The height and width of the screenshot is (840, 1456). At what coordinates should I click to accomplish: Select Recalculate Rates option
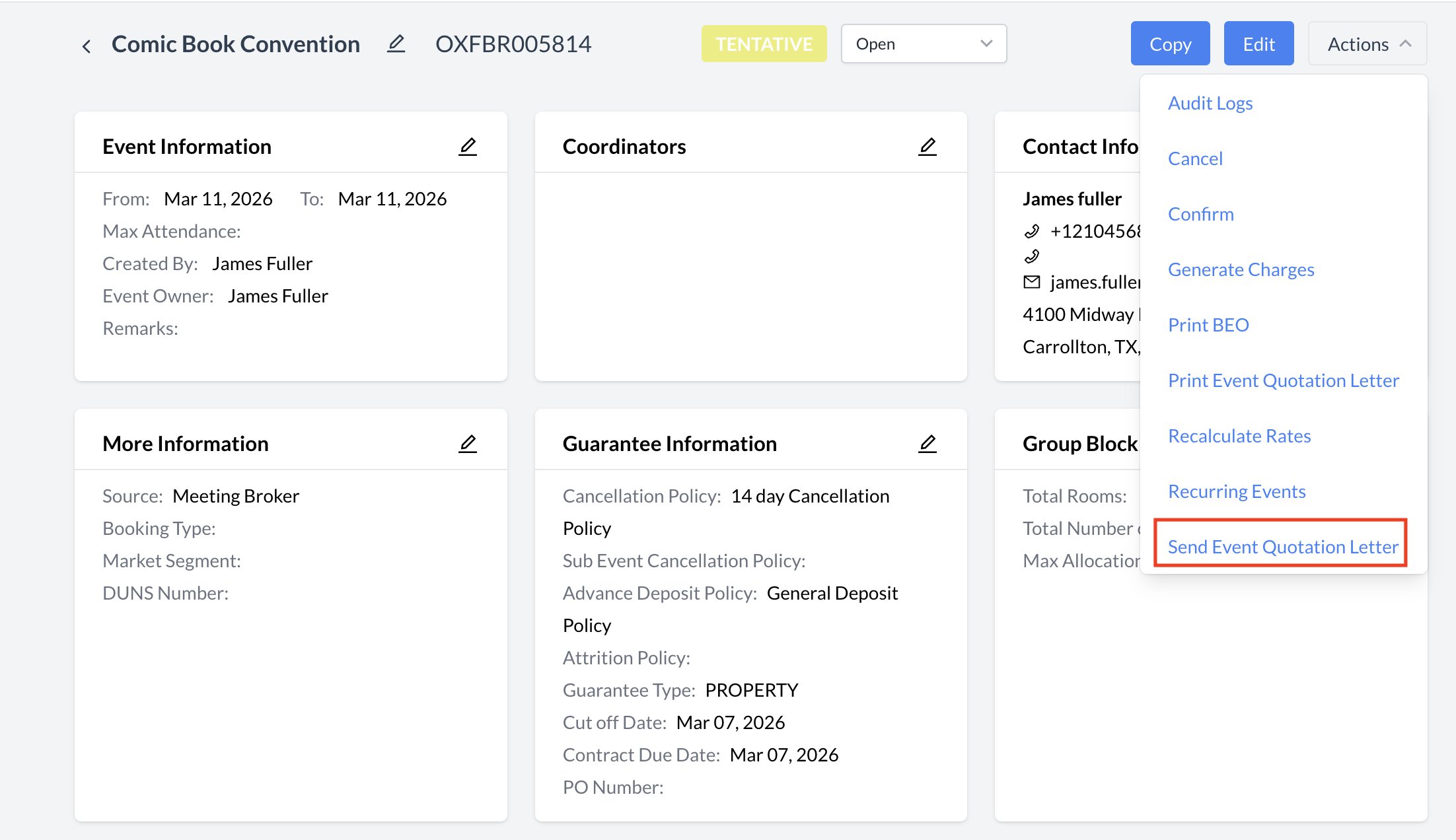[x=1239, y=436]
